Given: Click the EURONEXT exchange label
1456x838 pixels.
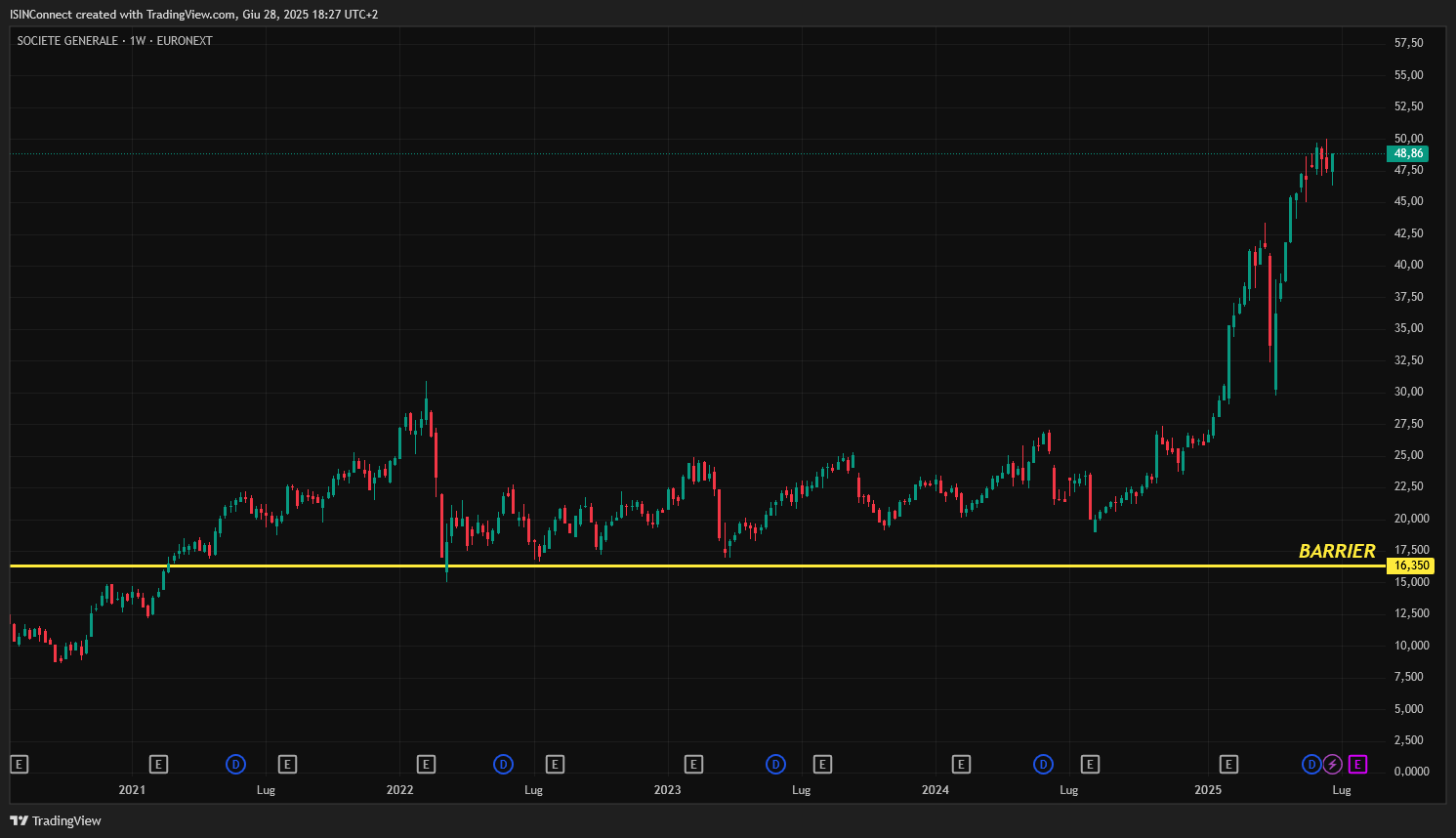Looking at the screenshot, I should 185,41.
